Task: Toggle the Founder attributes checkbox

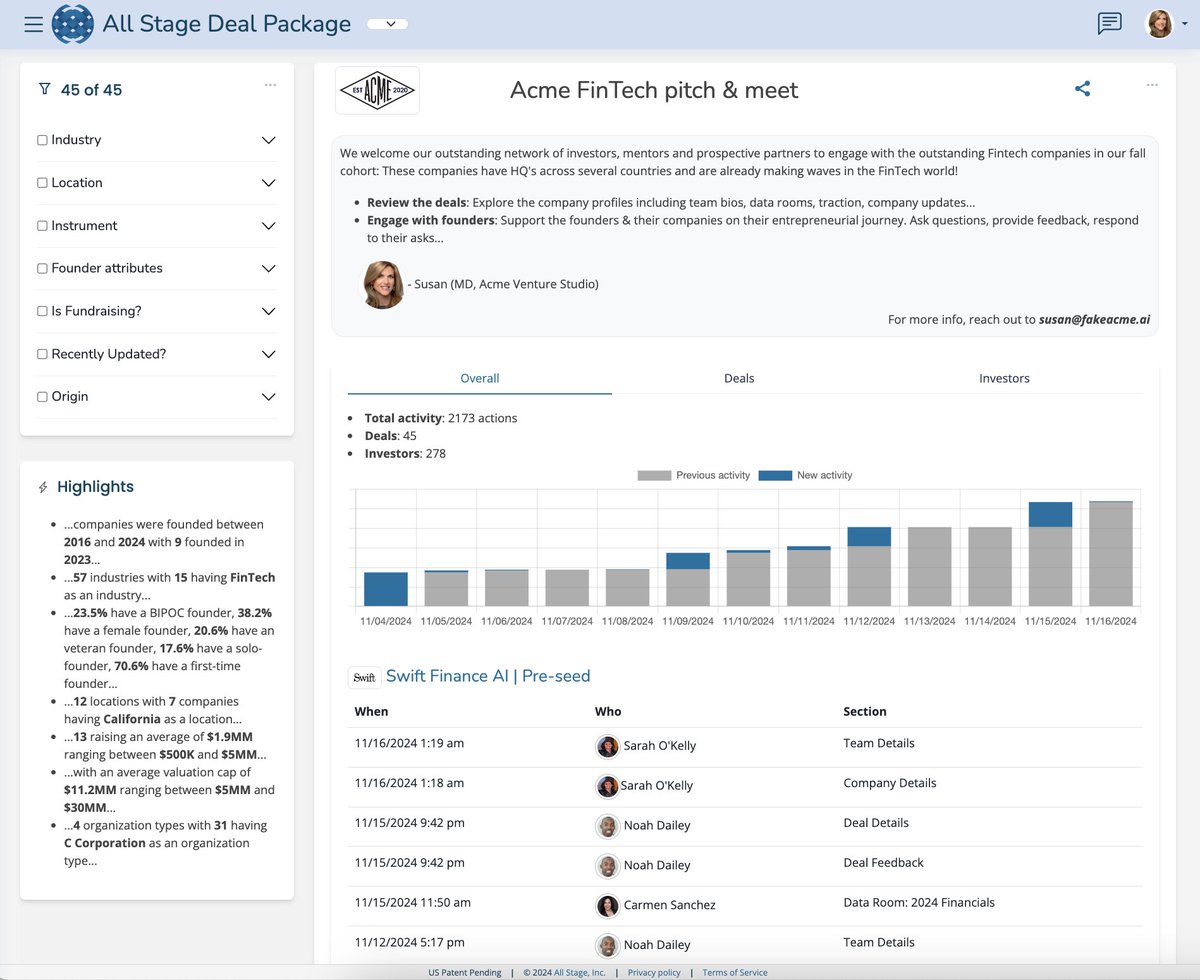Action: pos(43,268)
